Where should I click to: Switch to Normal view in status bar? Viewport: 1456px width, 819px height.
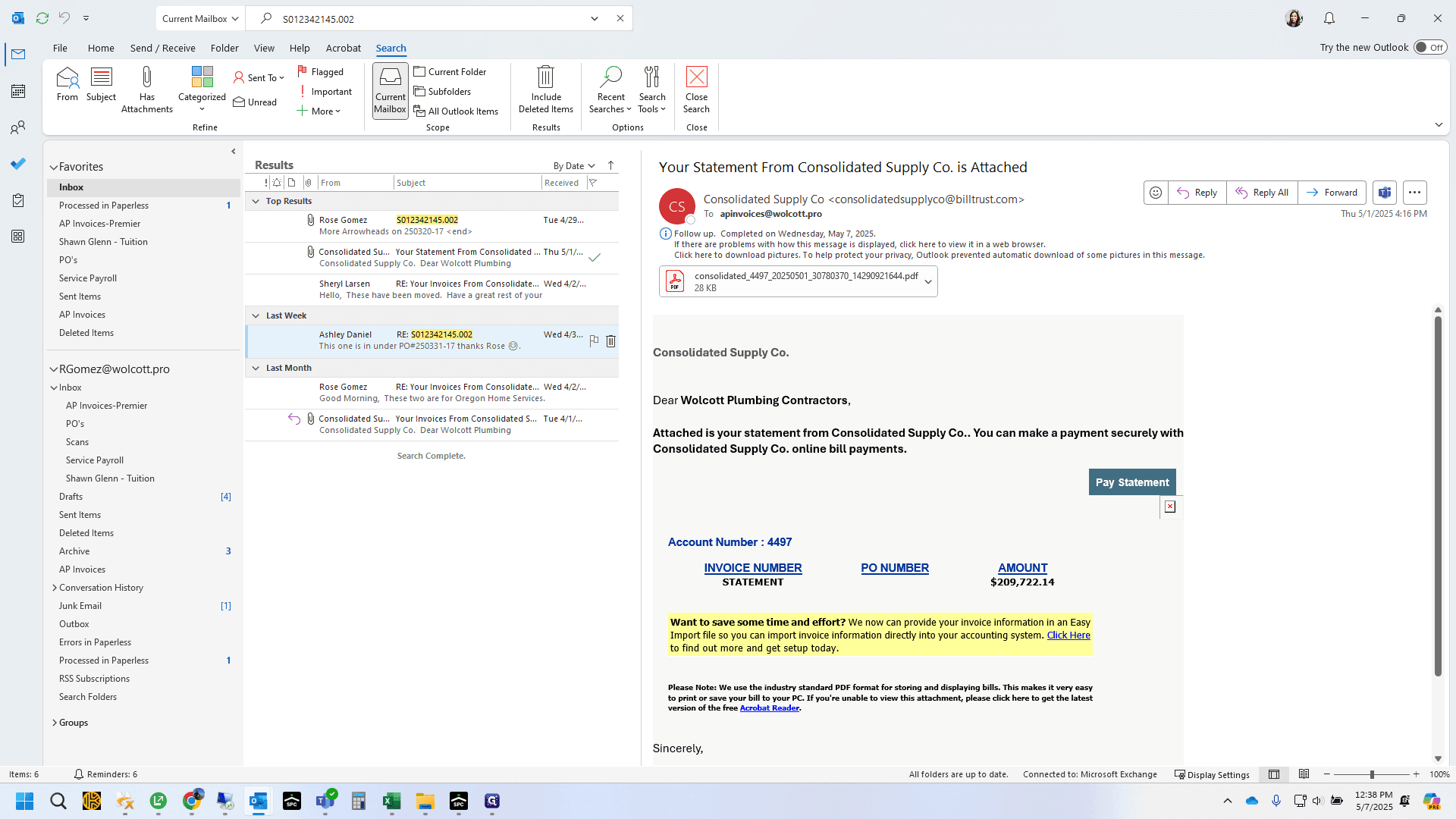pyautogui.click(x=1274, y=774)
